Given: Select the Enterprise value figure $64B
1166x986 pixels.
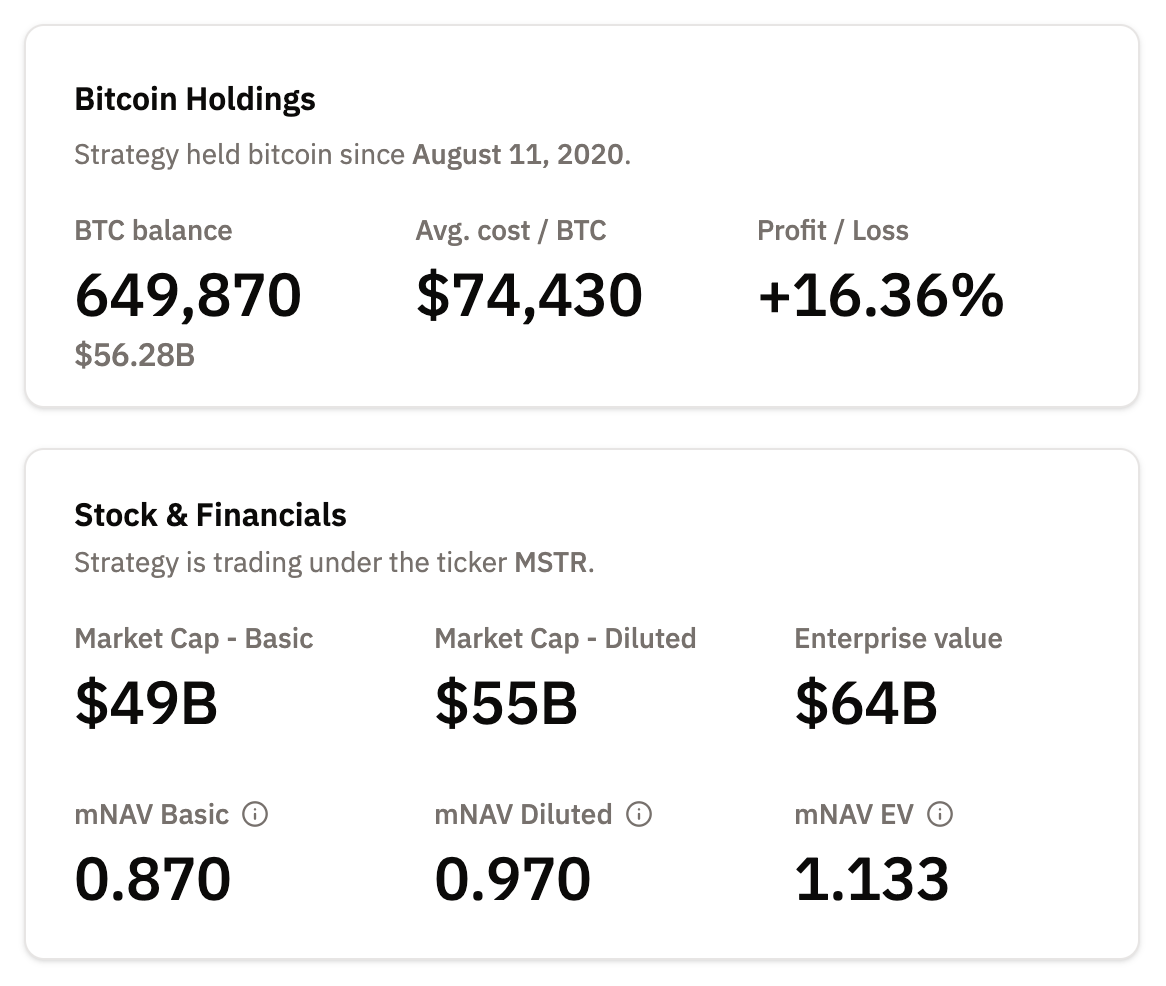Looking at the screenshot, I should click(865, 704).
